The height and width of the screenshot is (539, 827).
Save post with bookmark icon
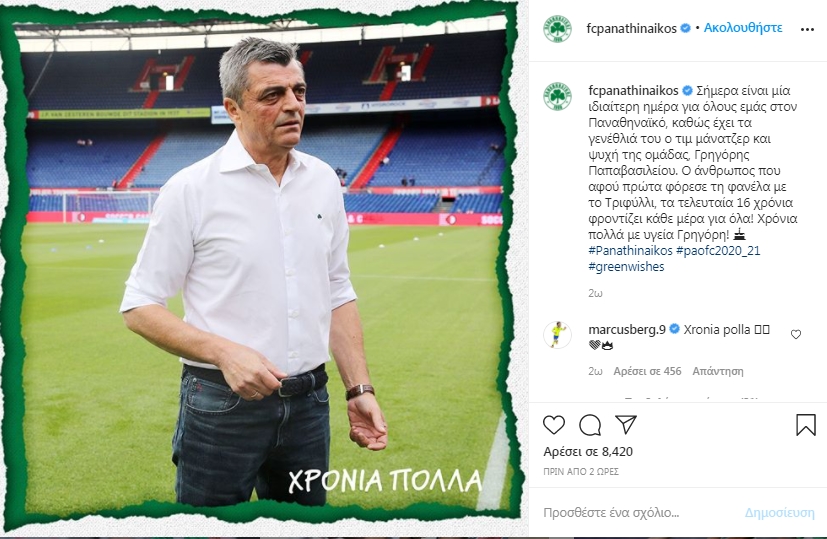pos(805,425)
